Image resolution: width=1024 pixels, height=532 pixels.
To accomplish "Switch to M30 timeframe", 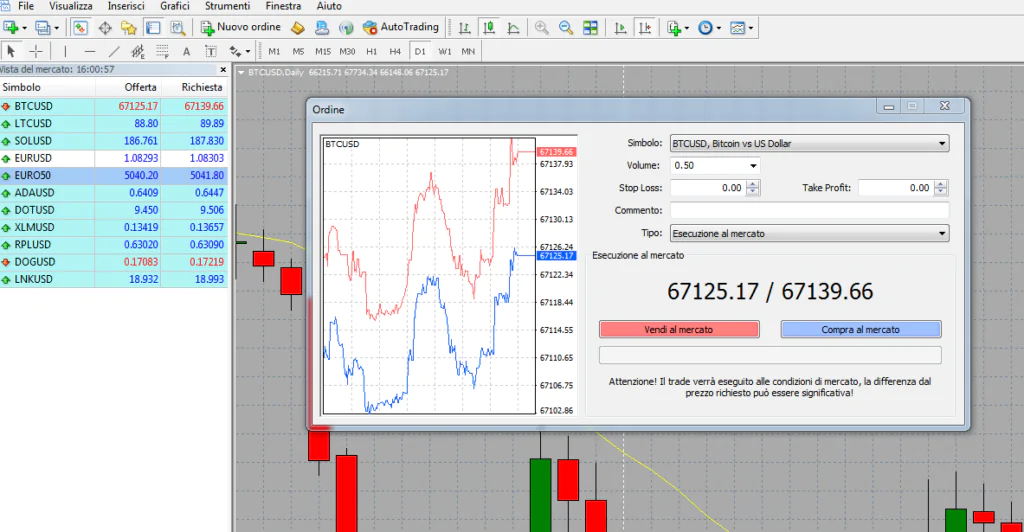I will (347, 51).
